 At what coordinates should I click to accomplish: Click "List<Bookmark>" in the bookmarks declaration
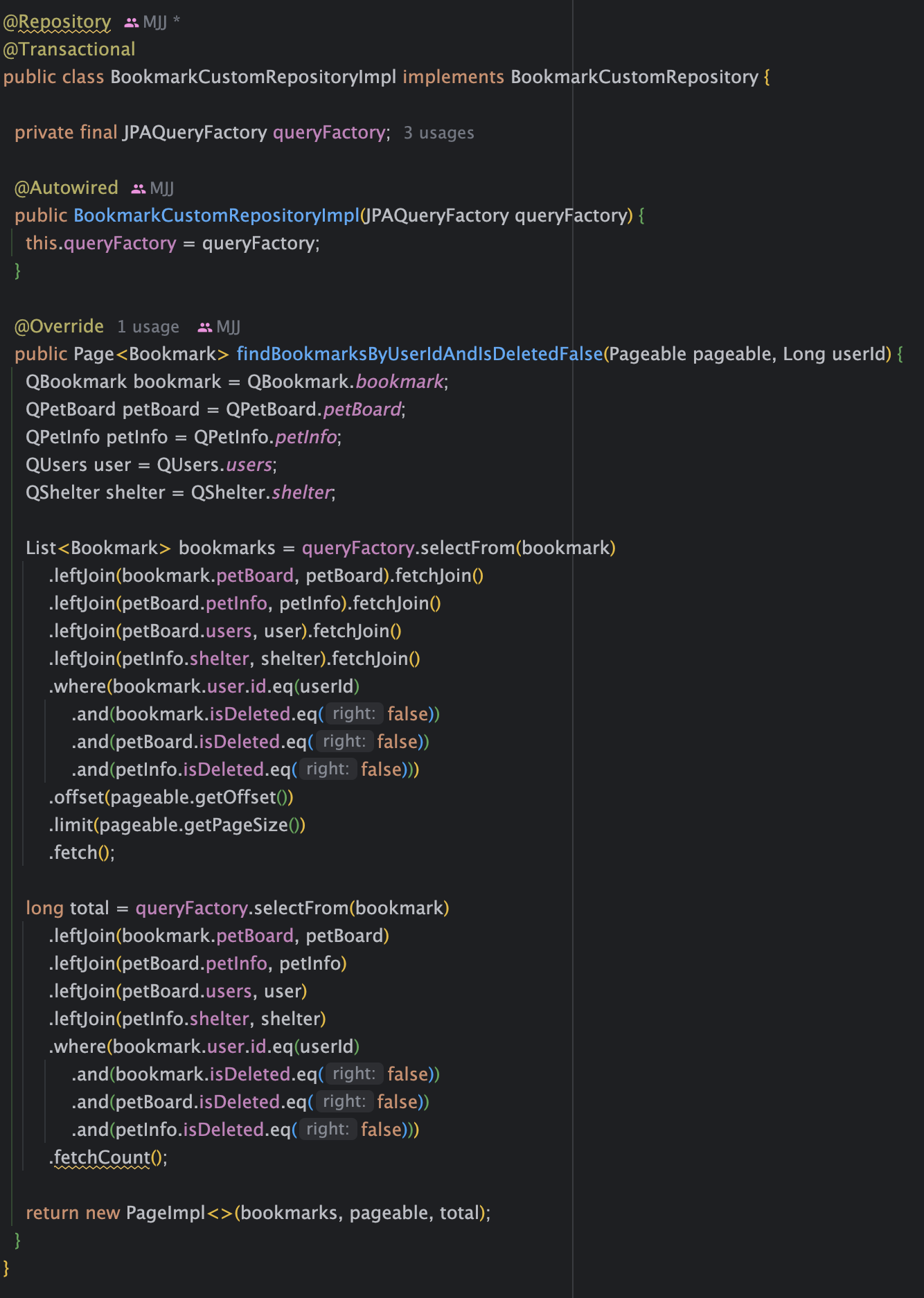(98, 548)
